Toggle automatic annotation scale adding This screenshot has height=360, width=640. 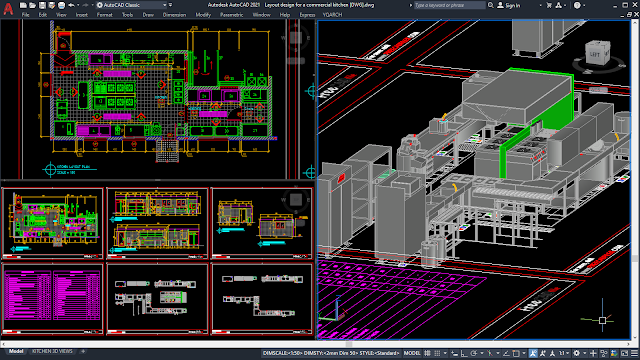tap(542, 353)
